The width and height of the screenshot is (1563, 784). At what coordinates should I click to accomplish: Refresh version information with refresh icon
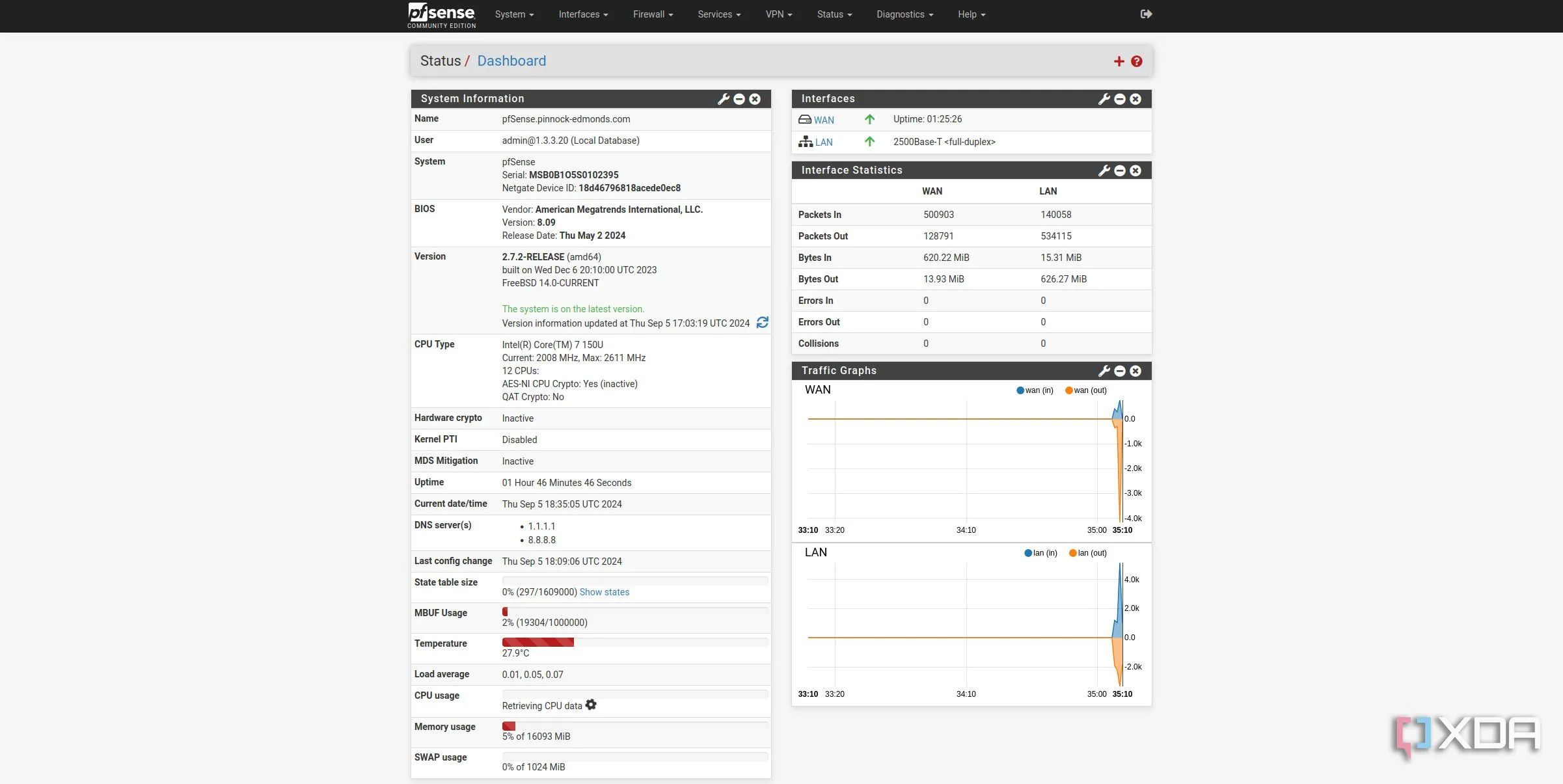[x=762, y=323]
